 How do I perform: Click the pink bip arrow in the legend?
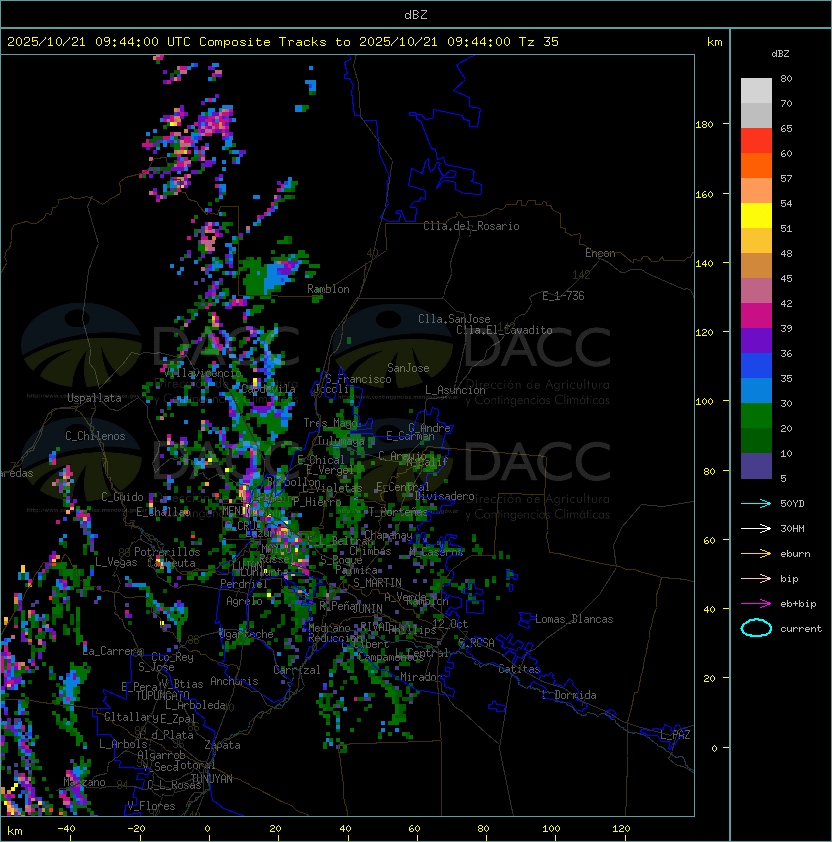[756, 579]
